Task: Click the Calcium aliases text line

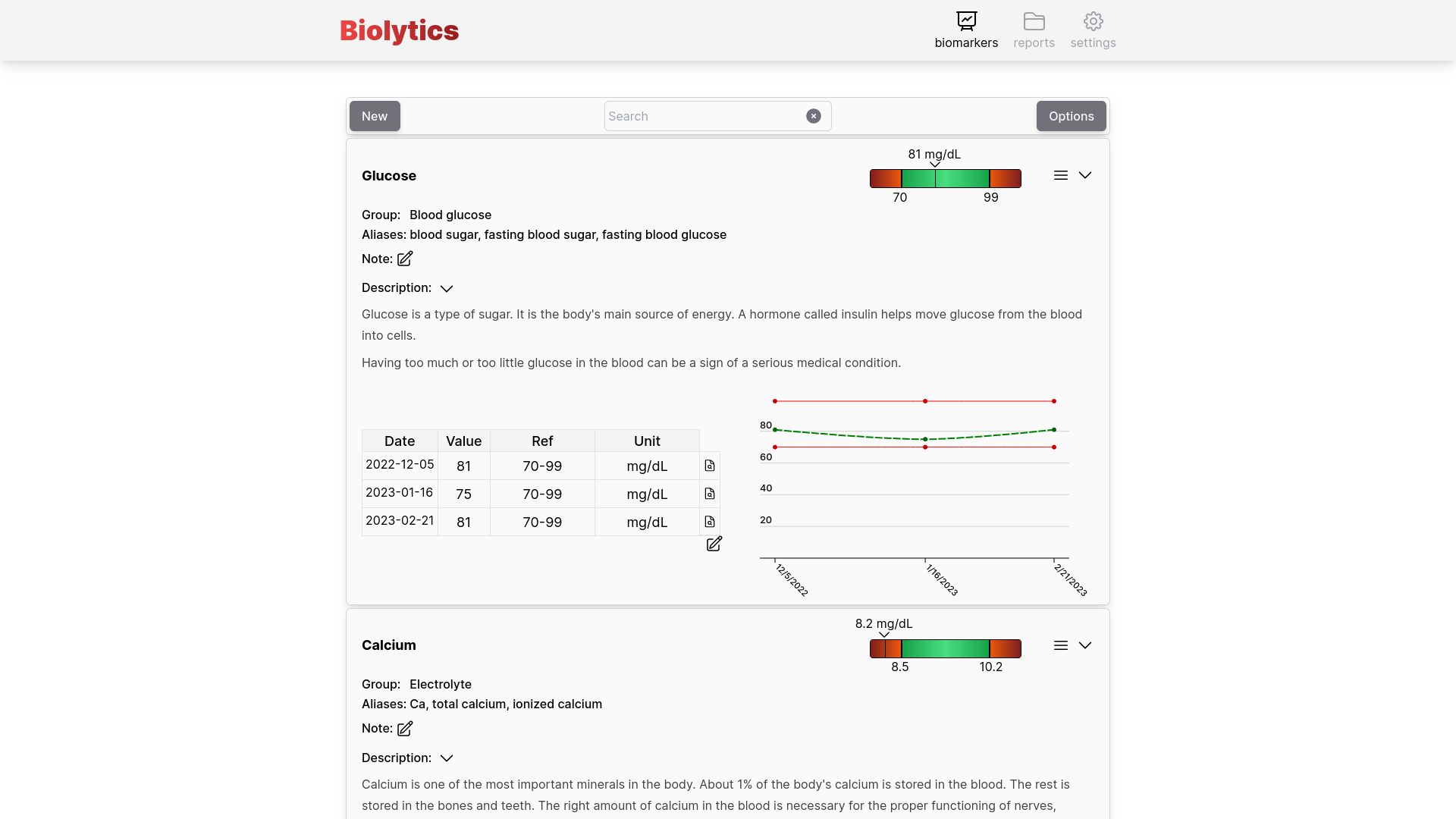Action: pos(482,704)
